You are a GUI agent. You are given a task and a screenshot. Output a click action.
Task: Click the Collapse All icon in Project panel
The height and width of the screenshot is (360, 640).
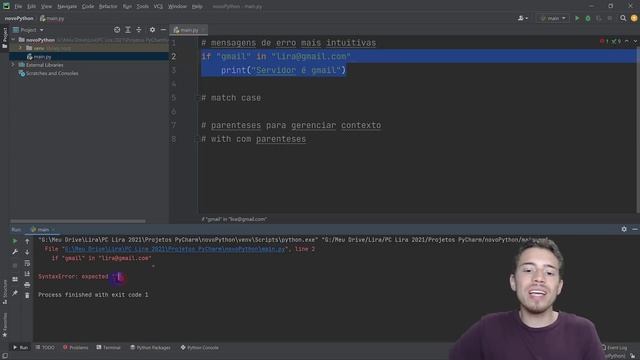(x=139, y=30)
